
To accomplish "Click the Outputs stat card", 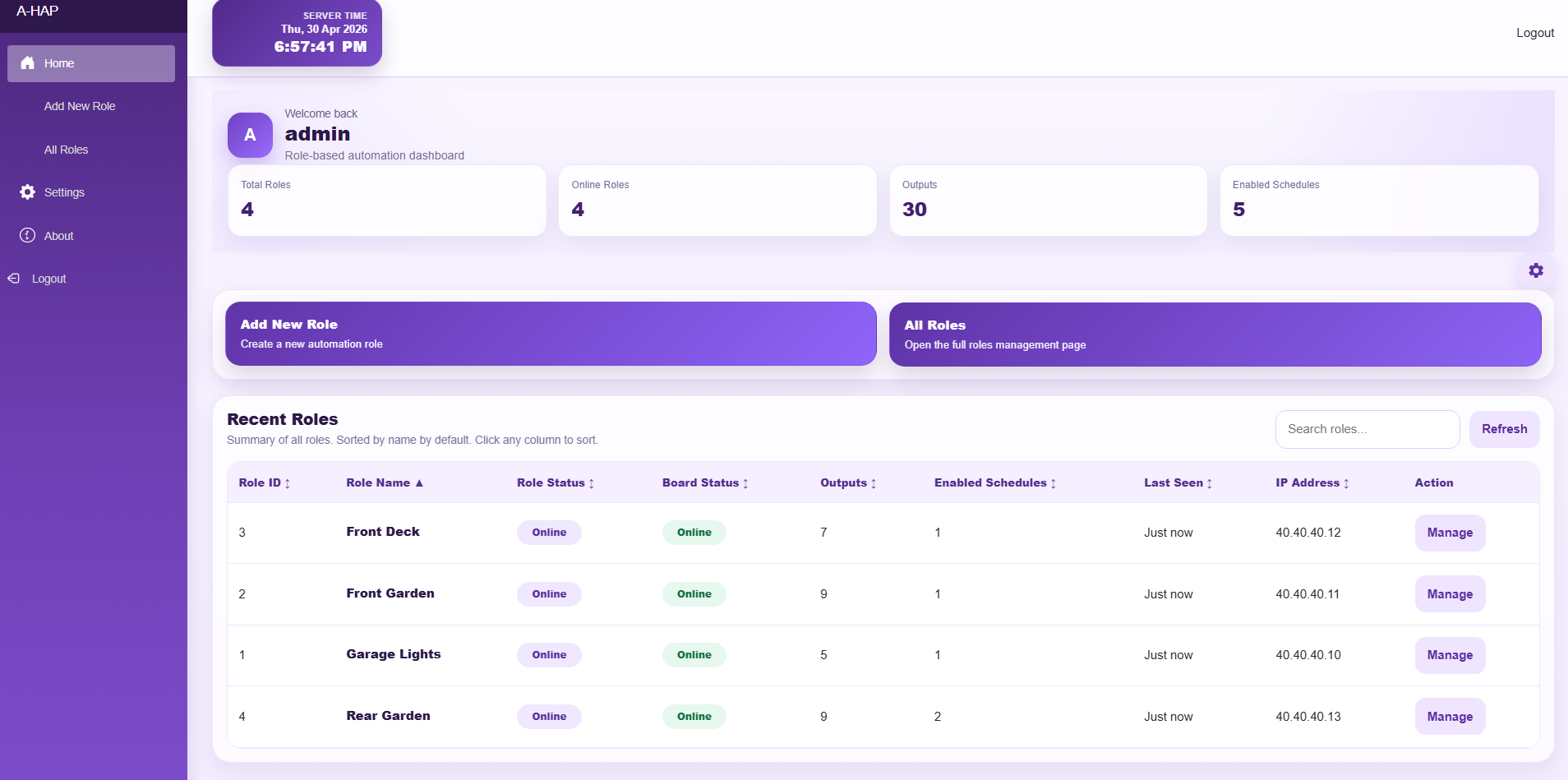I will 1048,201.
